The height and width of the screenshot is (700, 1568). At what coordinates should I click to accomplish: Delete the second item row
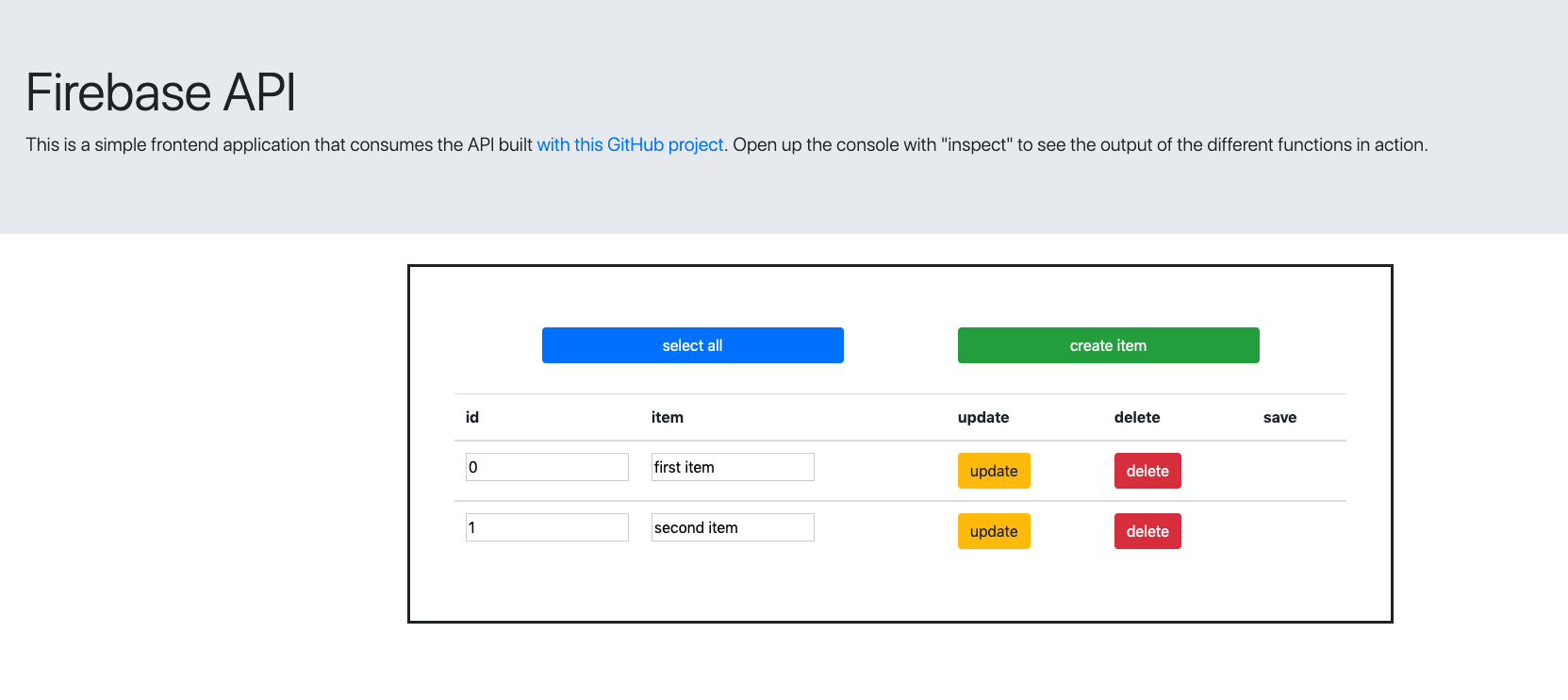1147,531
